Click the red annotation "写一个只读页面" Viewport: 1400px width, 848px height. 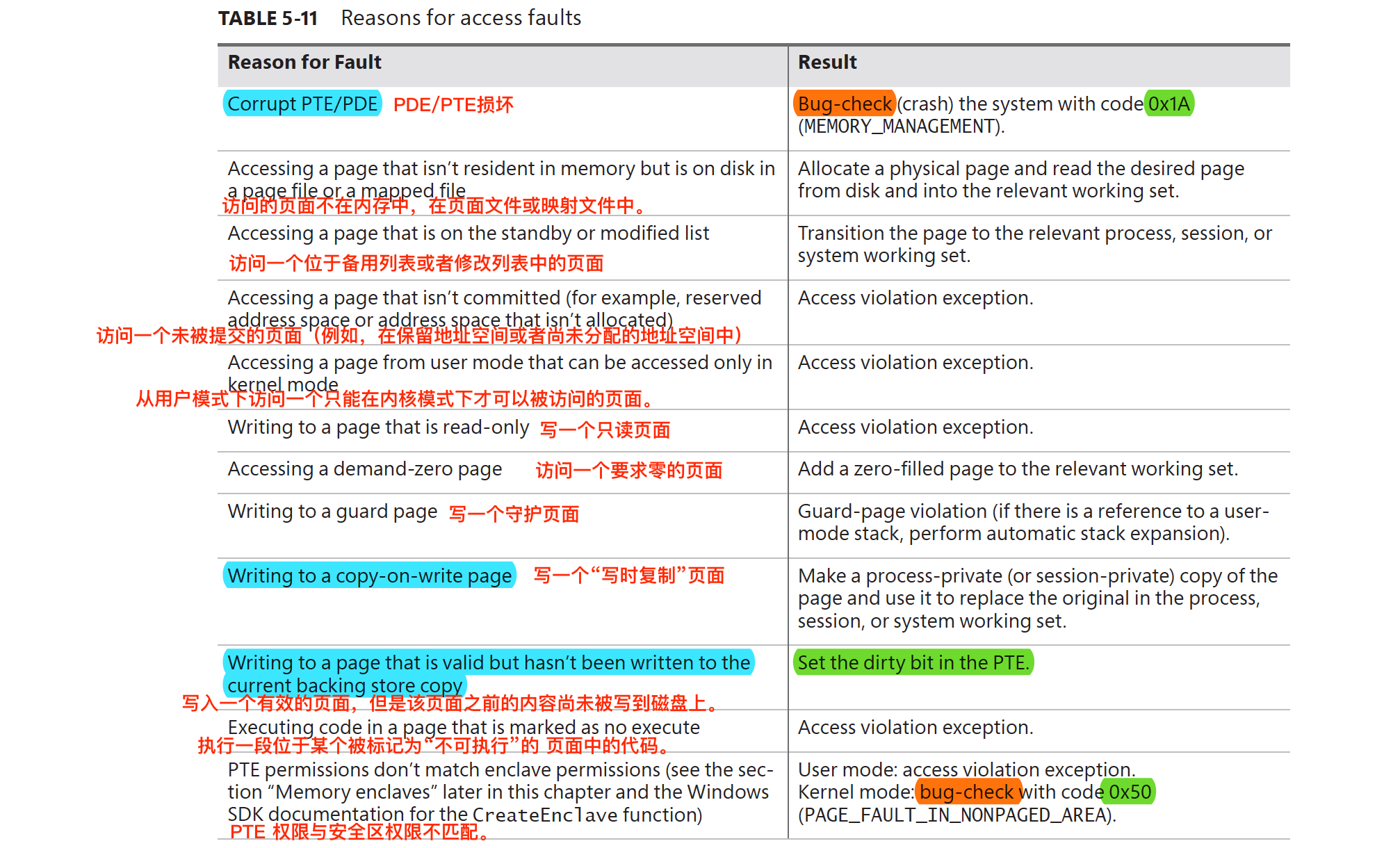[605, 430]
